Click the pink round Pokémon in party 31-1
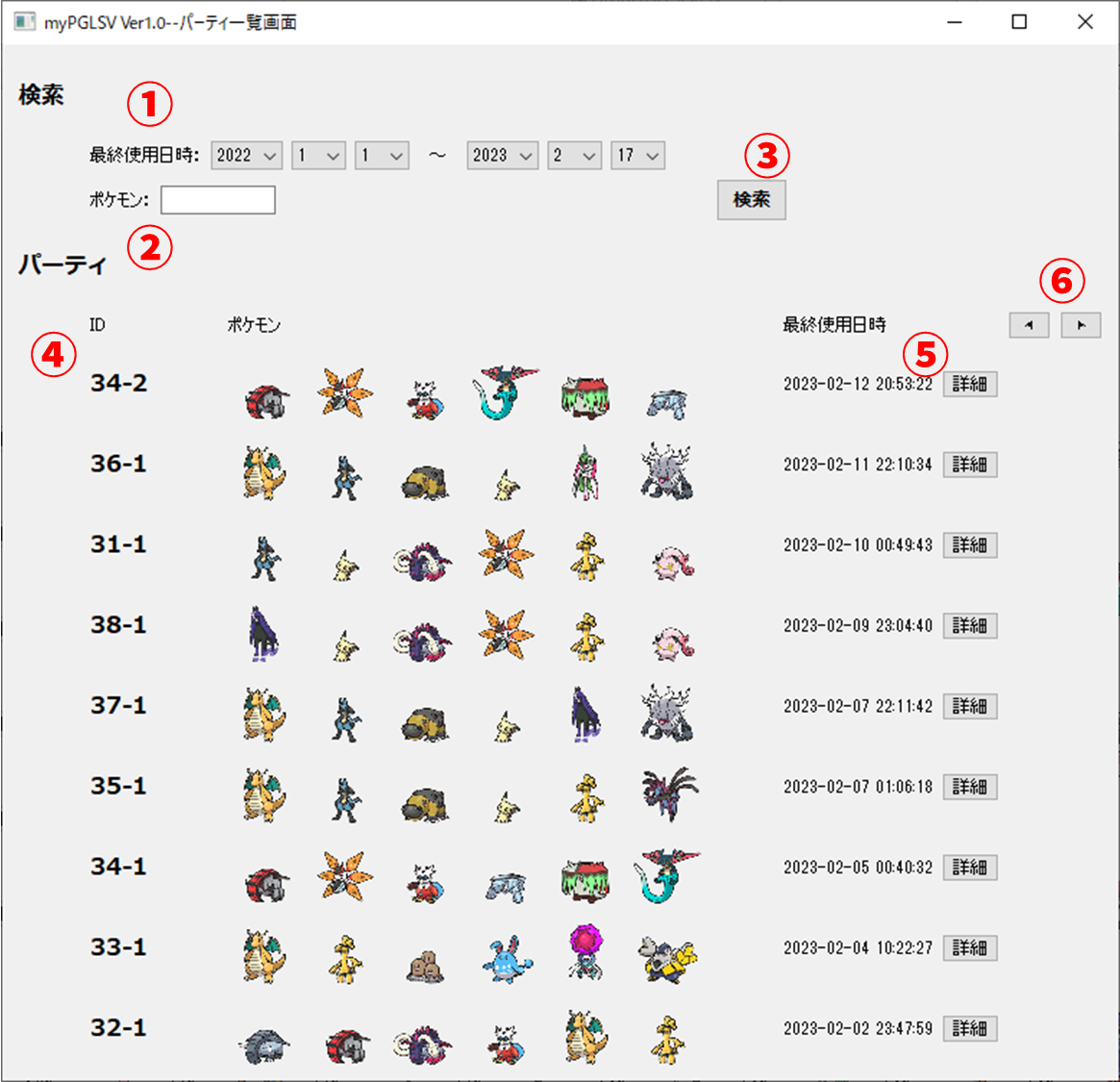Screen dimensions: 1120x1082 pos(673,564)
